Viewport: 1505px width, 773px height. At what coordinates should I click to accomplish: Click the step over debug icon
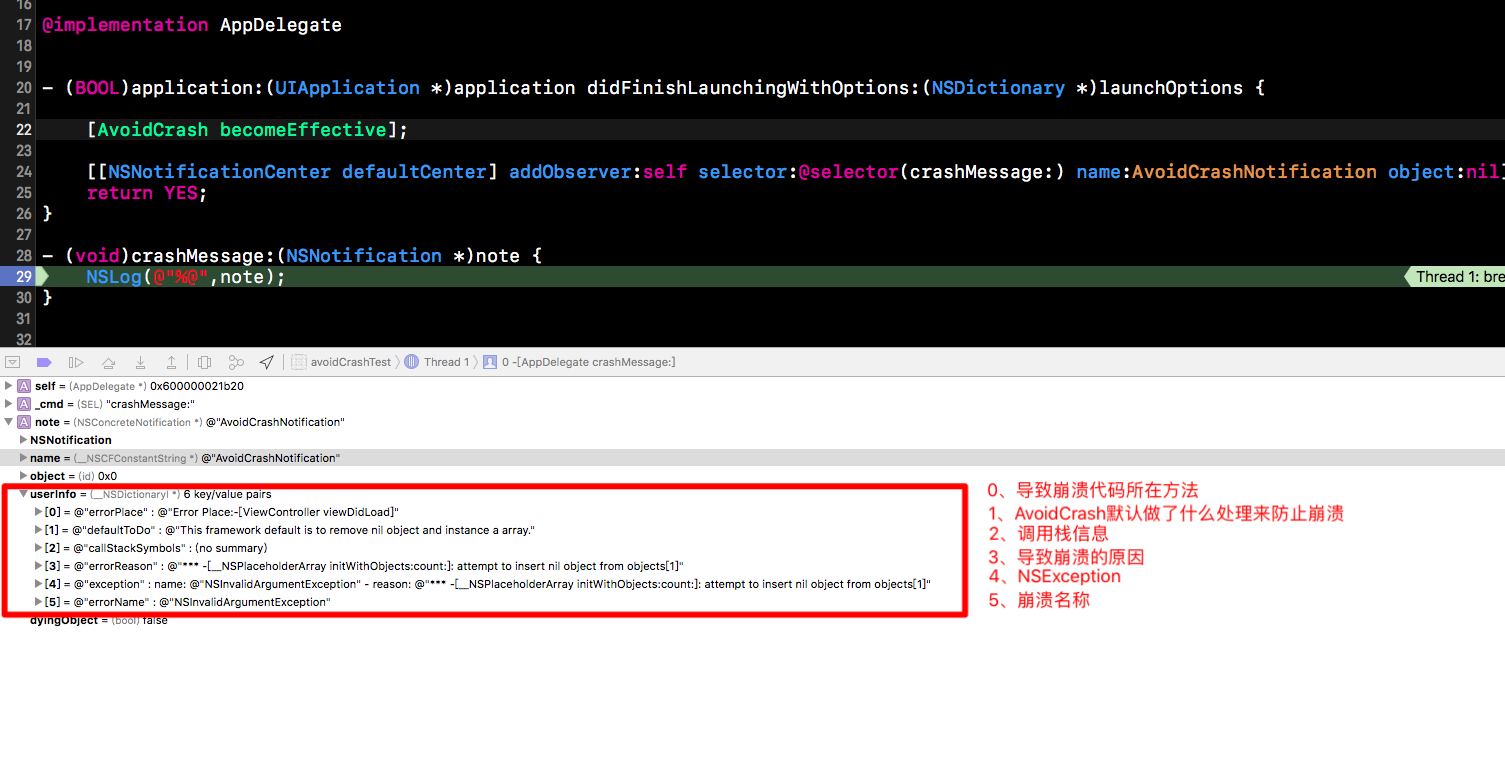[108, 362]
